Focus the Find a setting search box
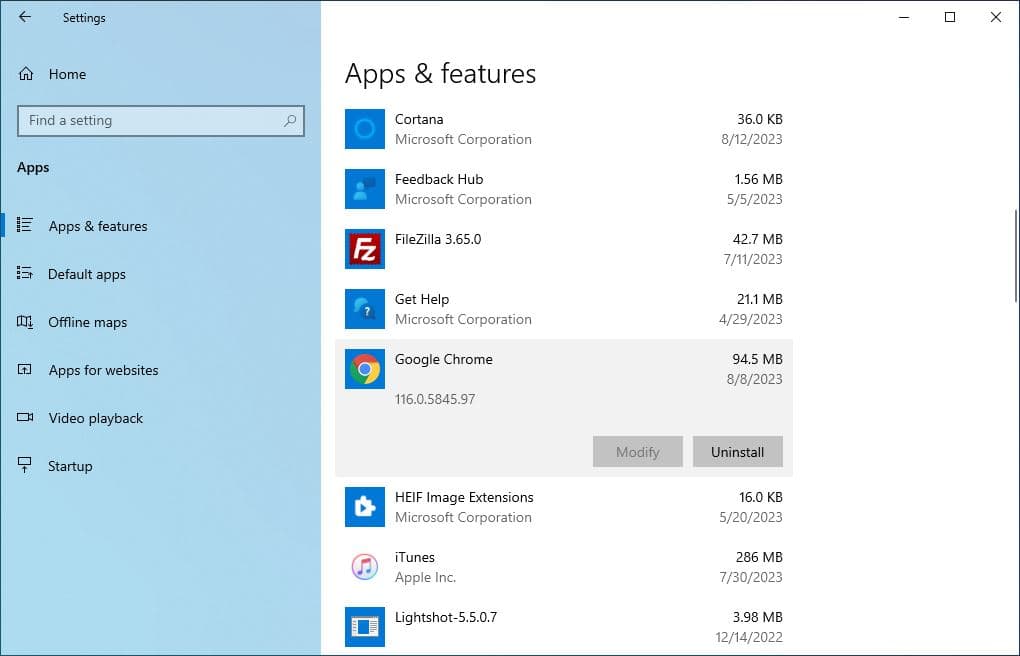 click(x=161, y=121)
